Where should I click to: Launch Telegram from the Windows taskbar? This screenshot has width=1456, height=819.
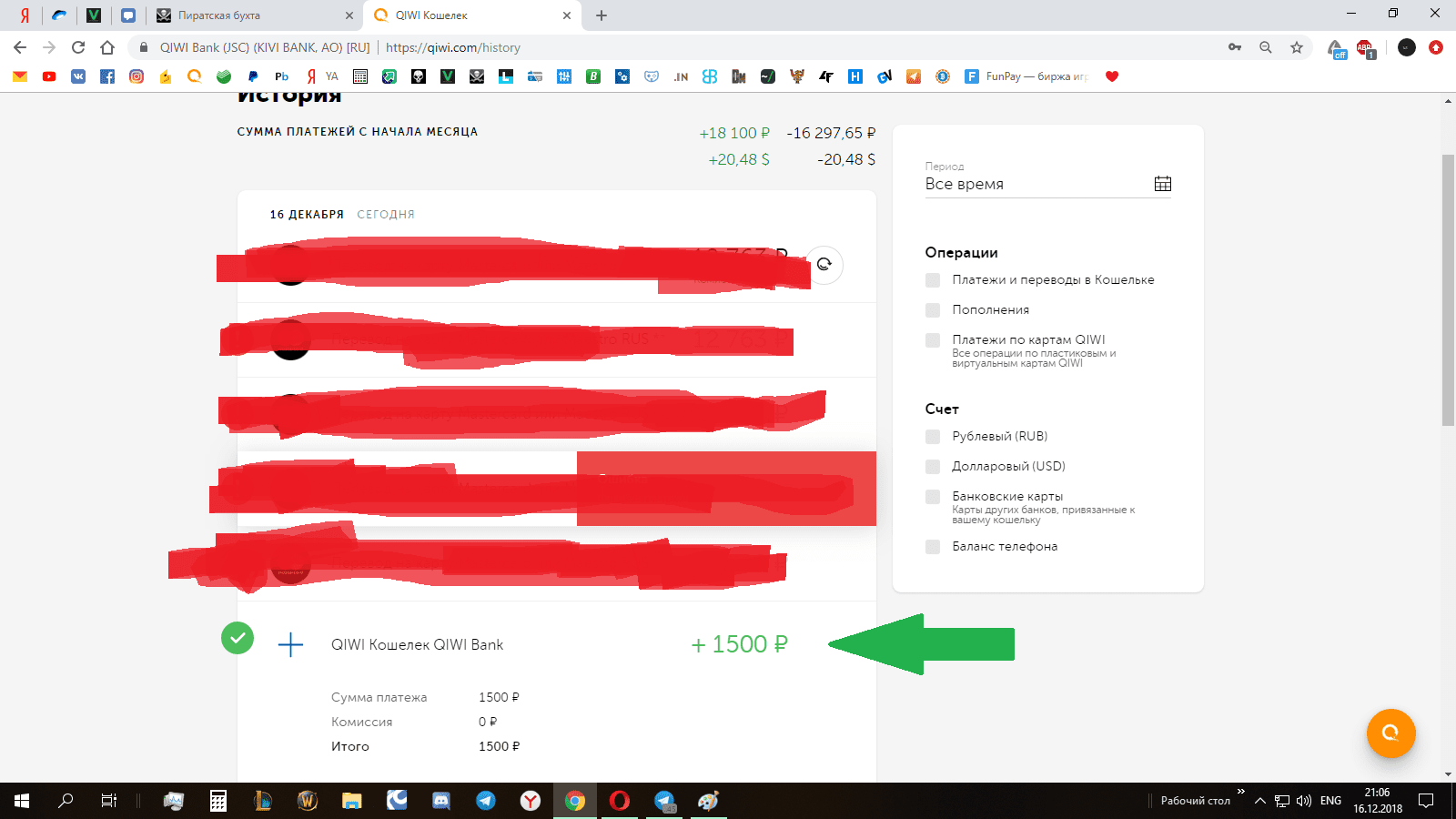coord(486,801)
